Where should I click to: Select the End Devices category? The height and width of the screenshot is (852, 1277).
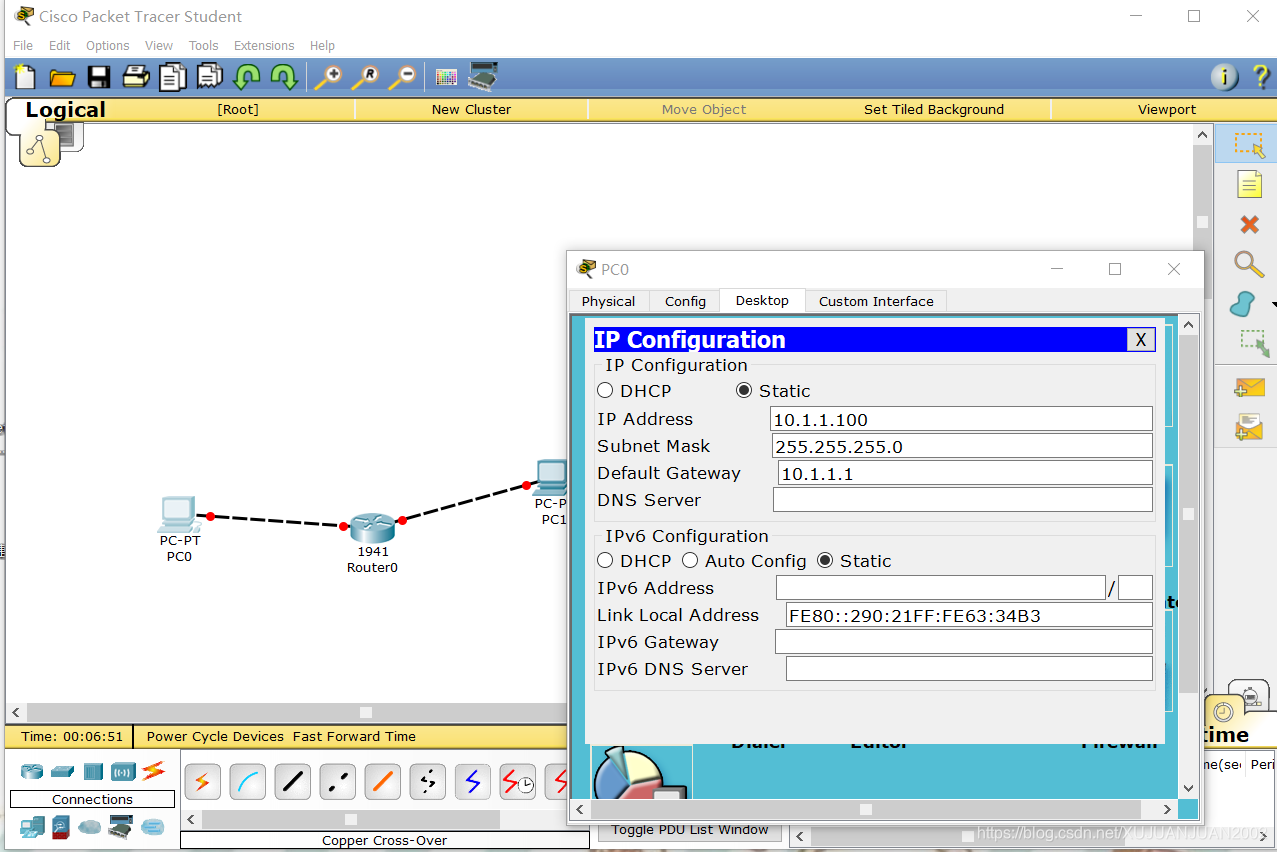(32, 827)
